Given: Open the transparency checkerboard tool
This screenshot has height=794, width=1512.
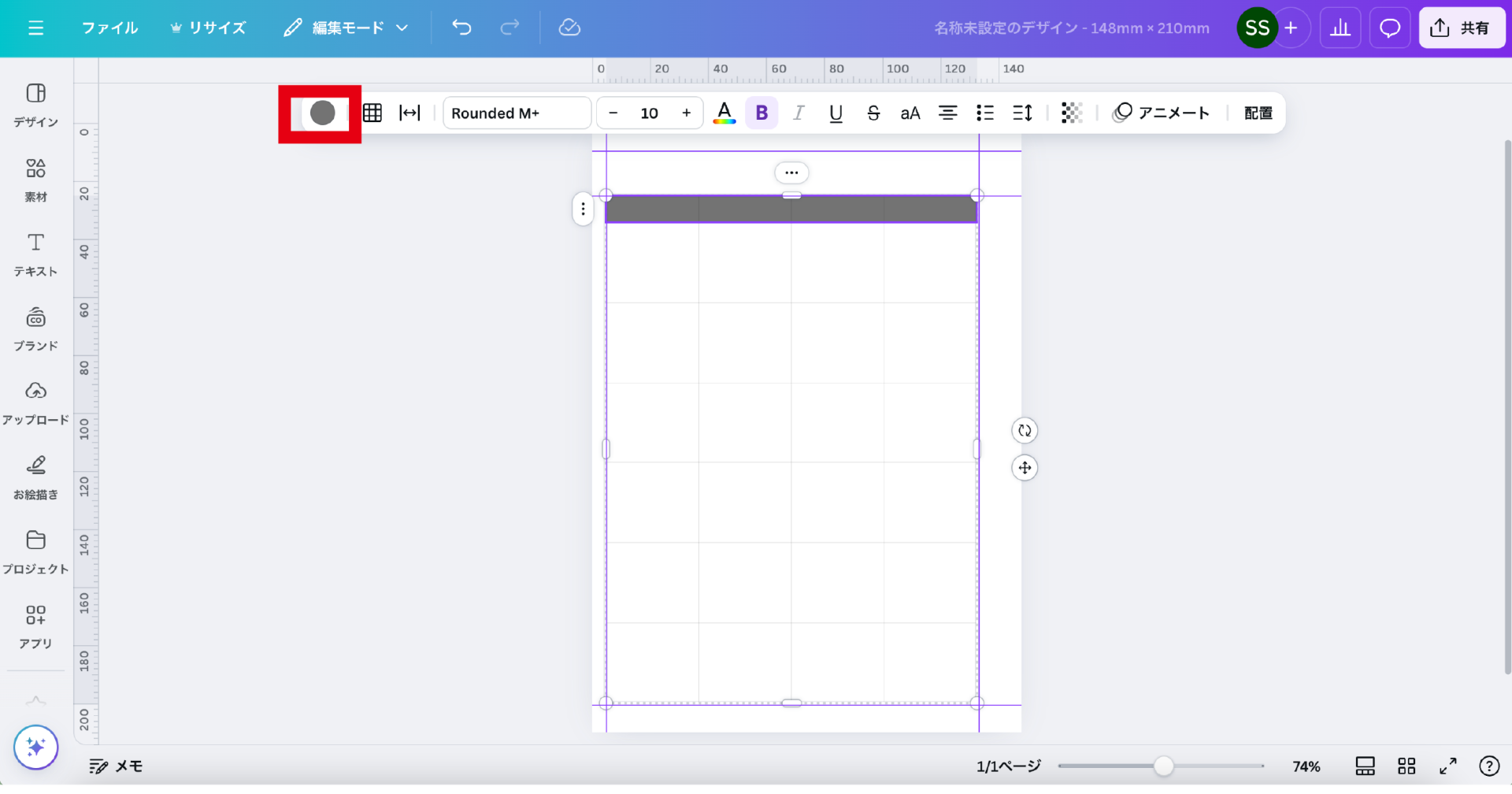Looking at the screenshot, I should click(x=1071, y=113).
